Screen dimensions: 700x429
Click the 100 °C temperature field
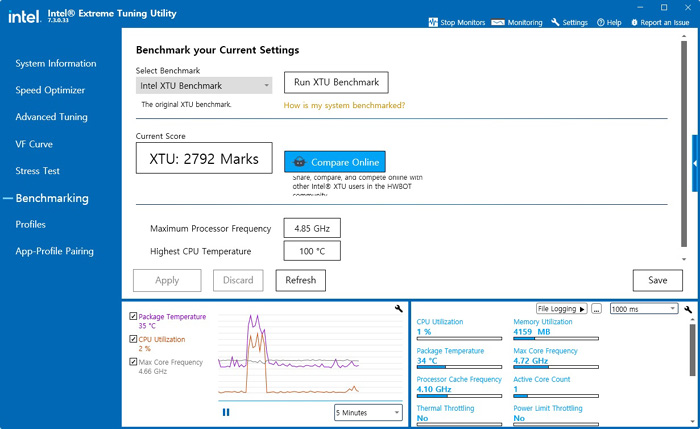(312, 251)
